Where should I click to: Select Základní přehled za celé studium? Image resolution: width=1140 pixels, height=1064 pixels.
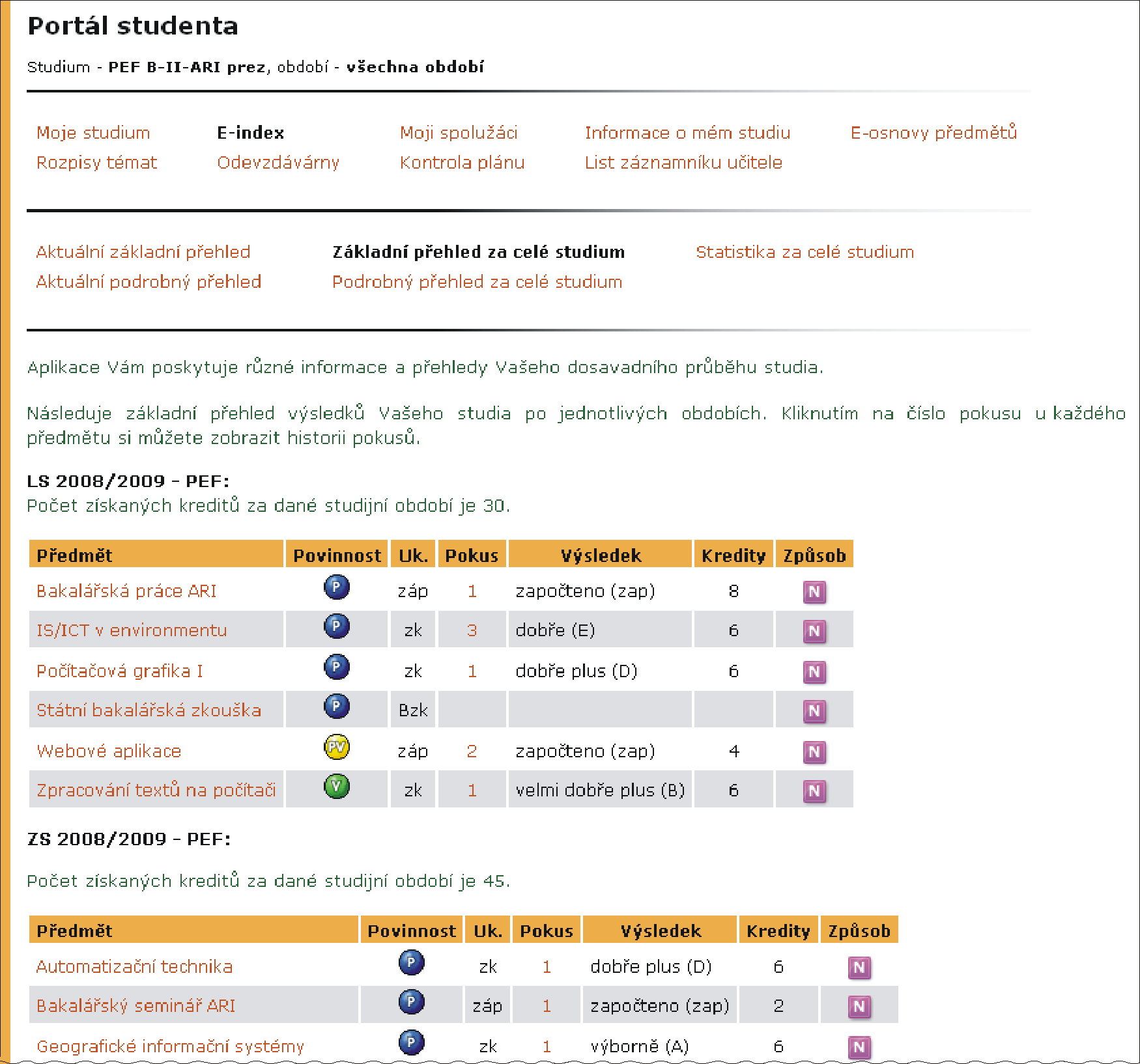[479, 252]
